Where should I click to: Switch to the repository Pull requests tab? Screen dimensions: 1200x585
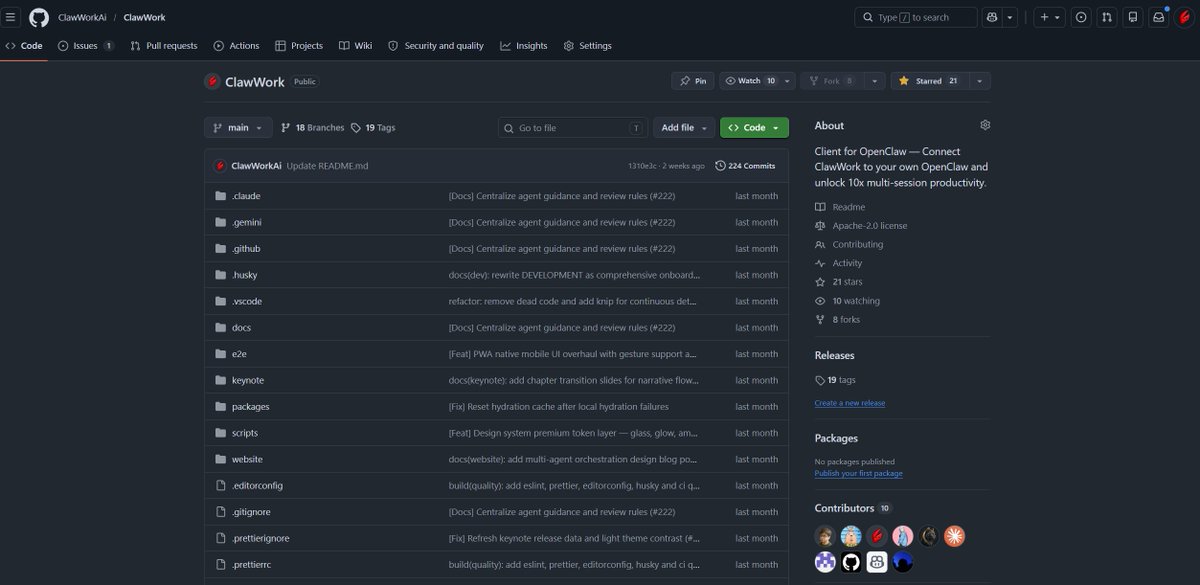pos(164,46)
